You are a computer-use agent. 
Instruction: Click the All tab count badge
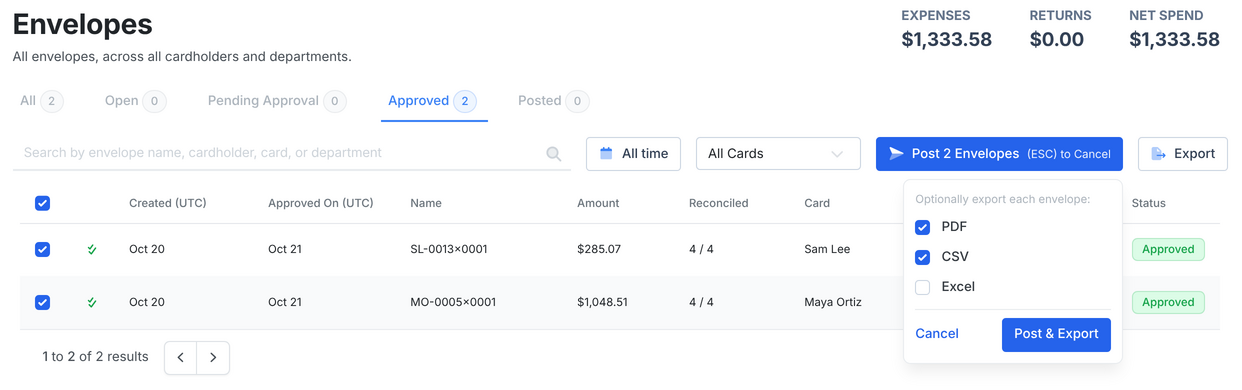click(52, 101)
